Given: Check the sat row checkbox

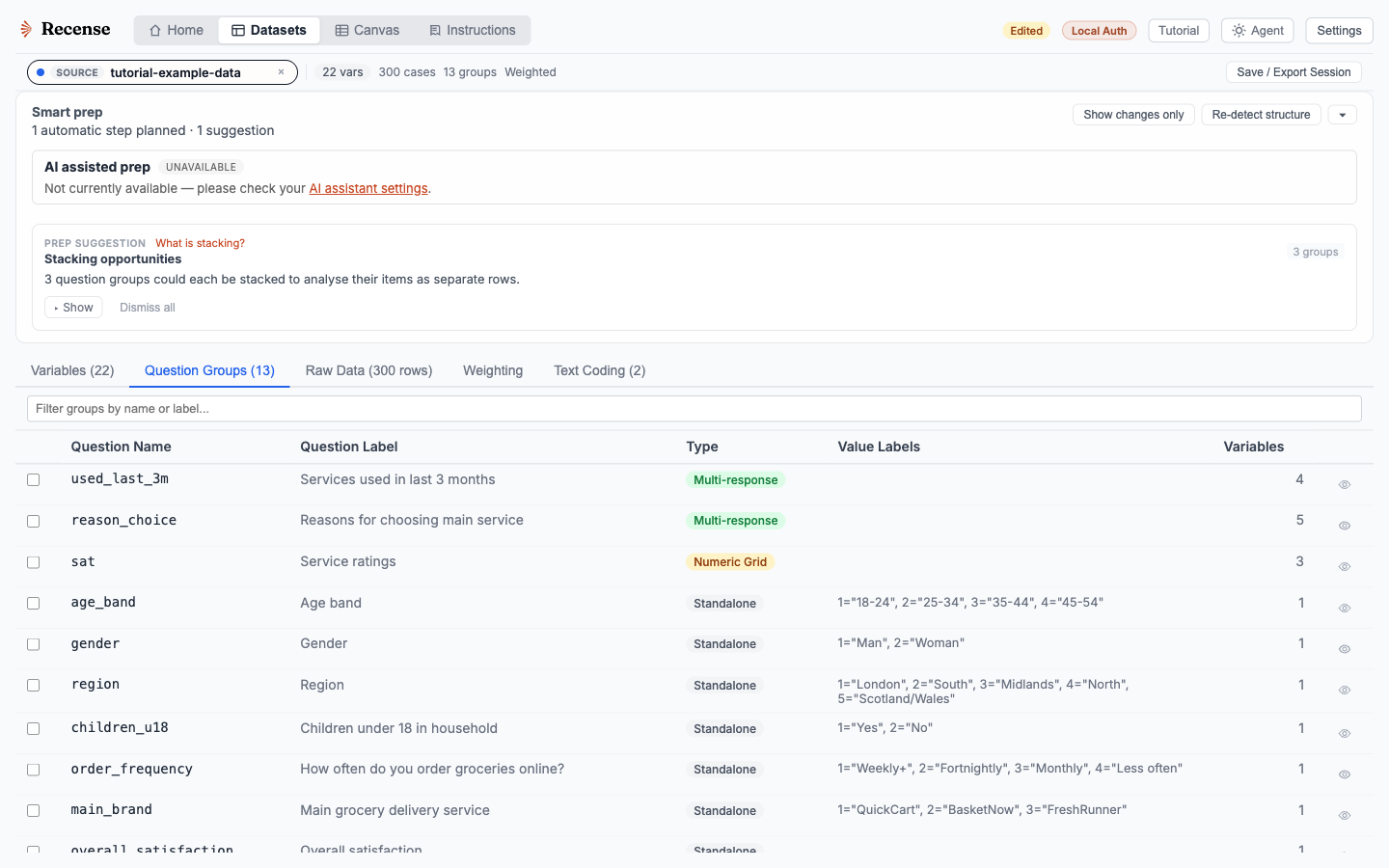Looking at the screenshot, I should 34,562.
